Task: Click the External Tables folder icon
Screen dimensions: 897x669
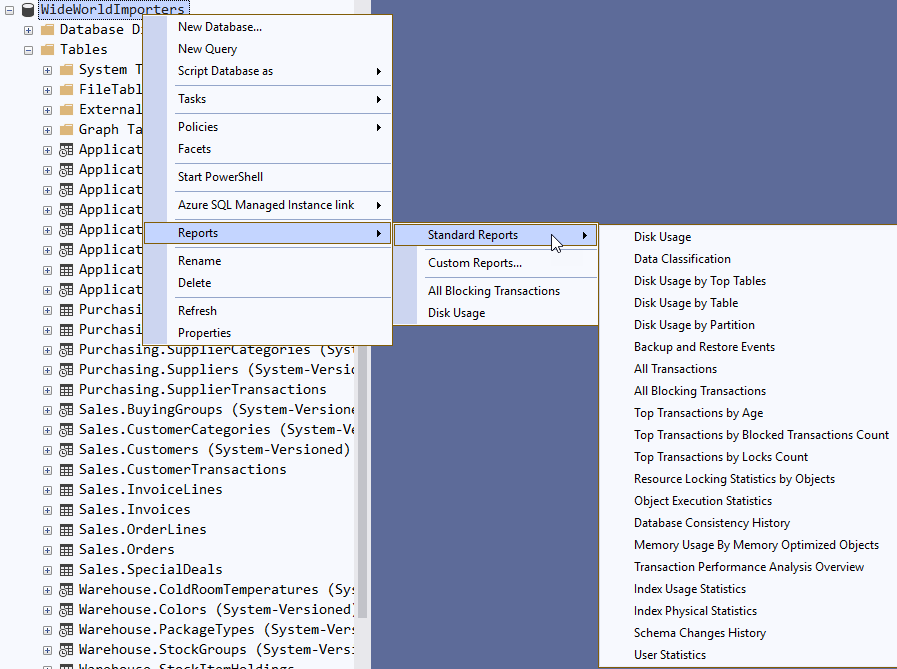Action: click(x=66, y=110)
